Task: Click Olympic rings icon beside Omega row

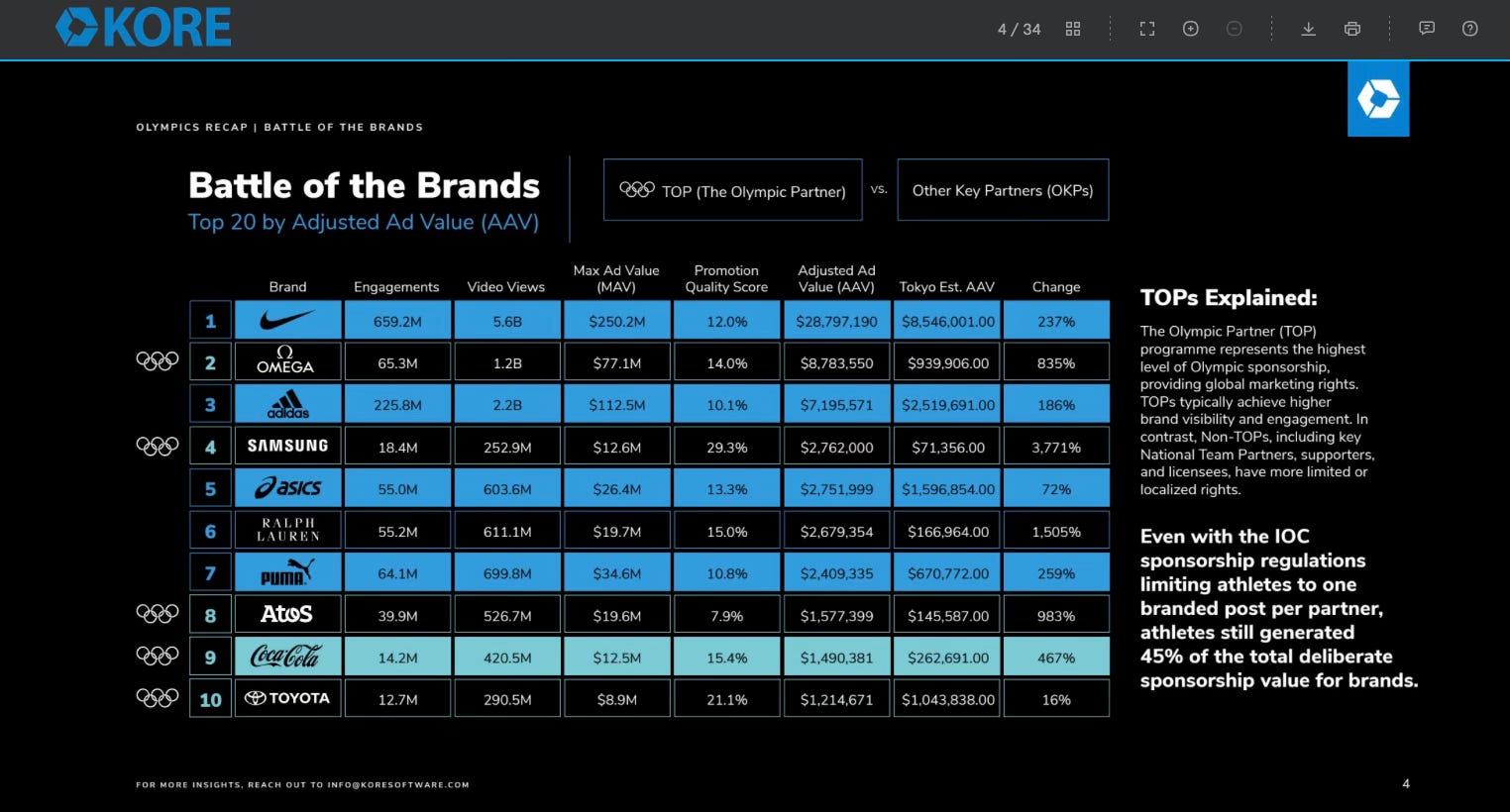Action: point(158,361)
